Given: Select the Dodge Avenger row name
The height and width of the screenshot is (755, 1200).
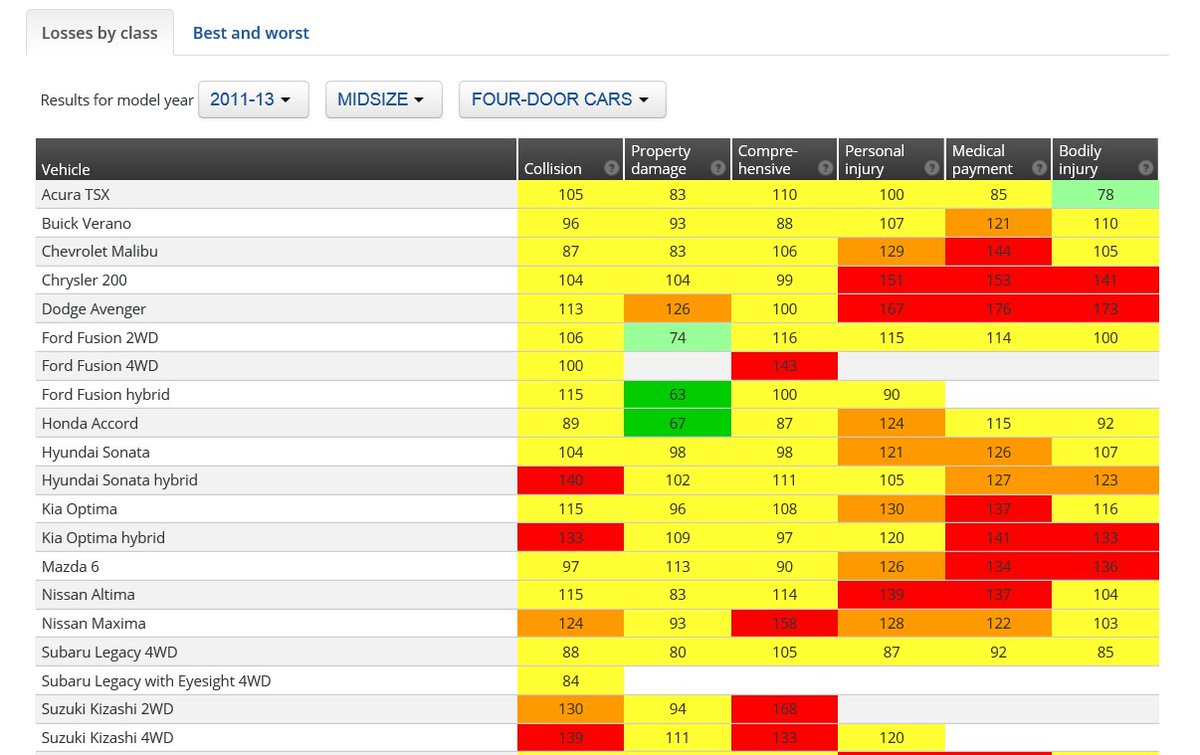Looking at the screenshot, I should (94, 309).
